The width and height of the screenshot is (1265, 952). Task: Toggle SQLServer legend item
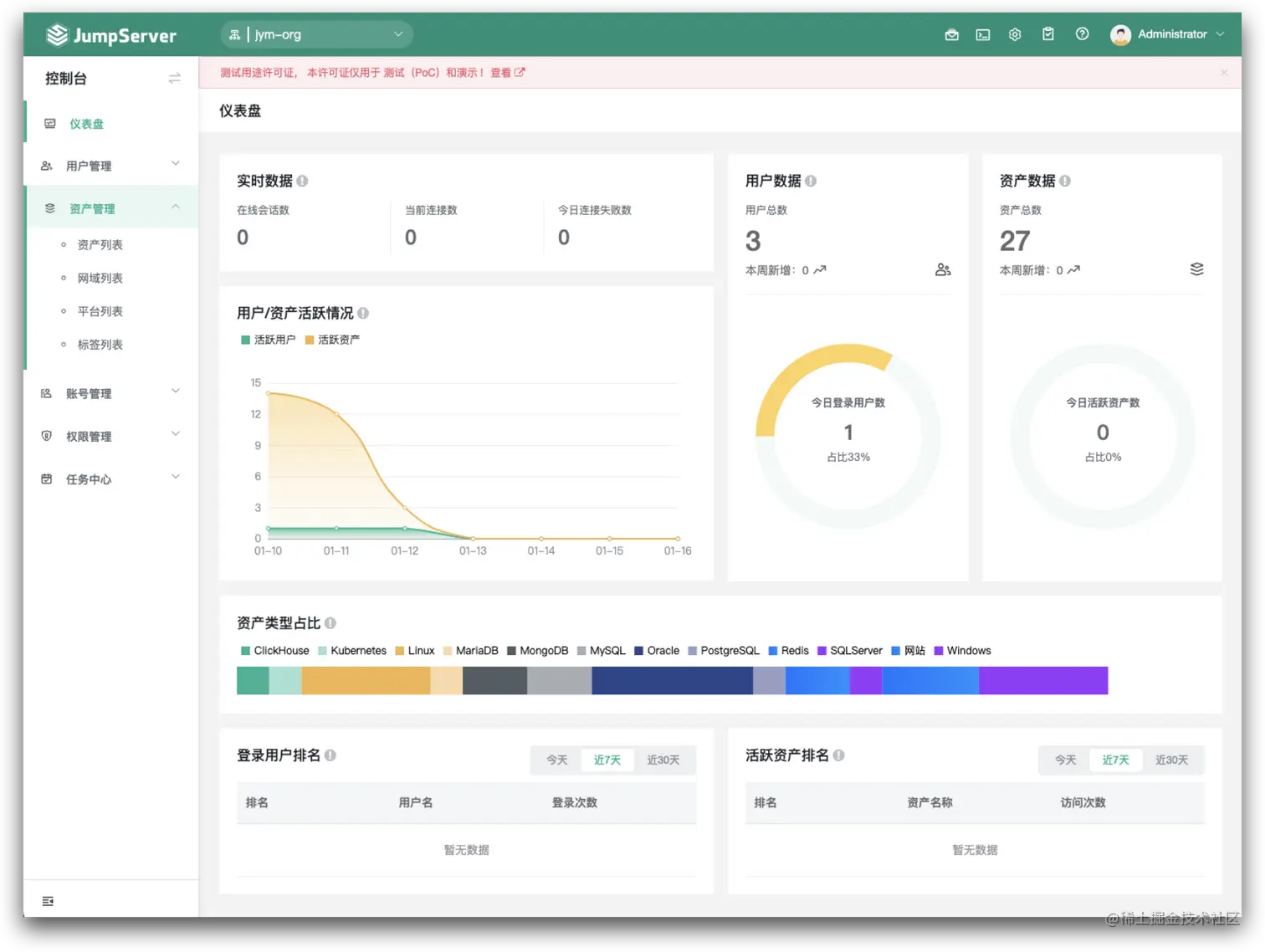coord(850,651)
